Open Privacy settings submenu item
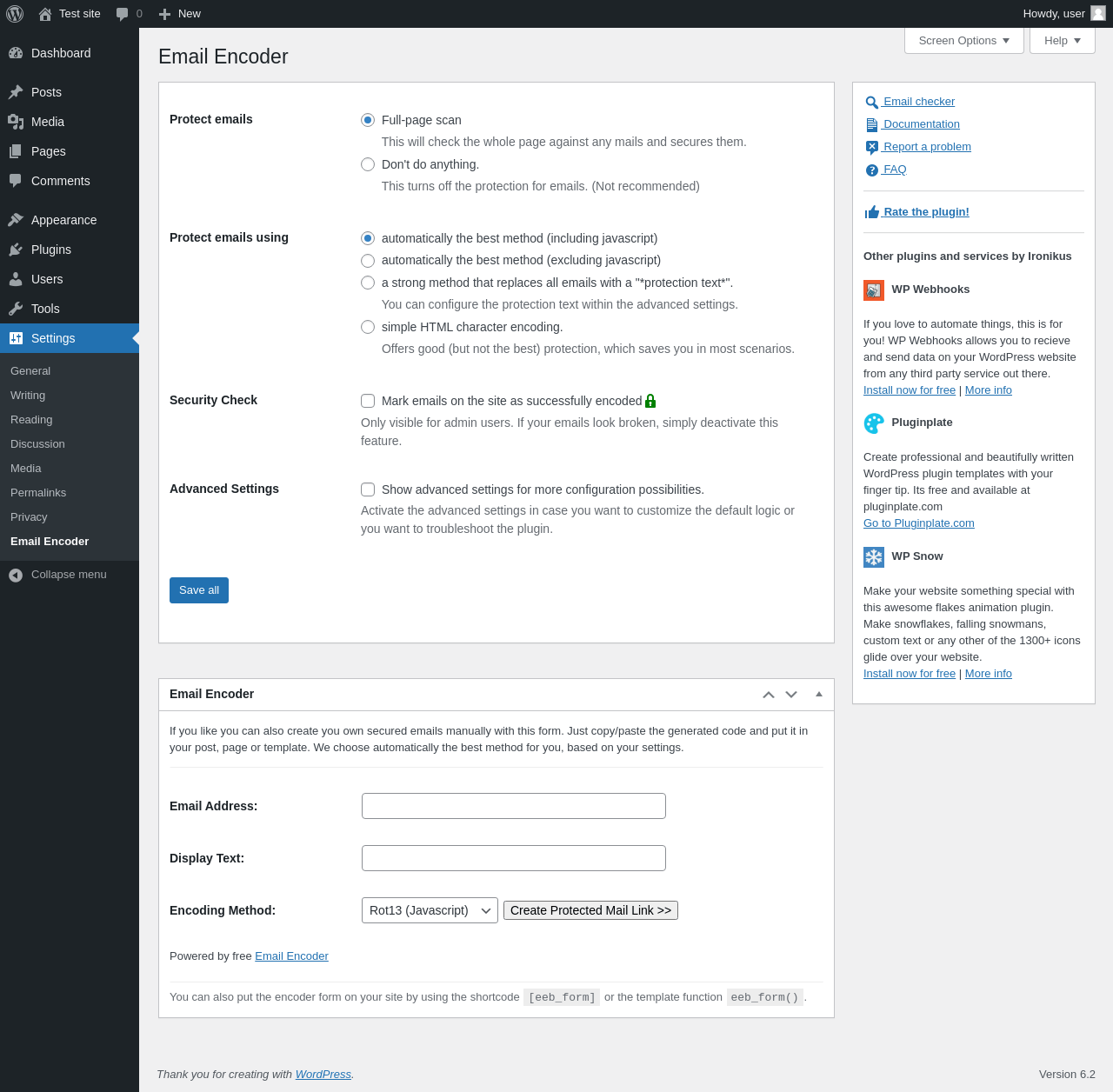This screenshot has width=1113, height=1092. coord(29,517)
